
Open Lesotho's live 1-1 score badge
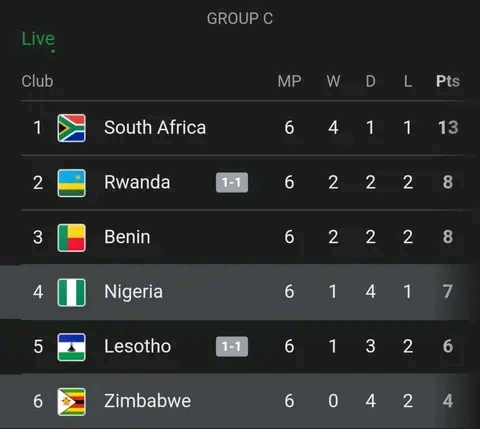[232, 346]
